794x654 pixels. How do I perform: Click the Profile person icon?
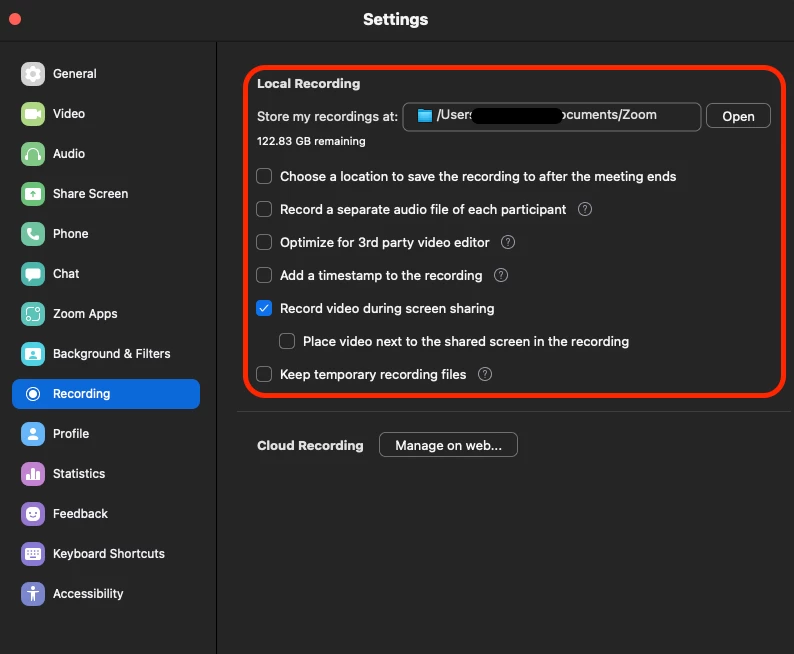[33, 434]
